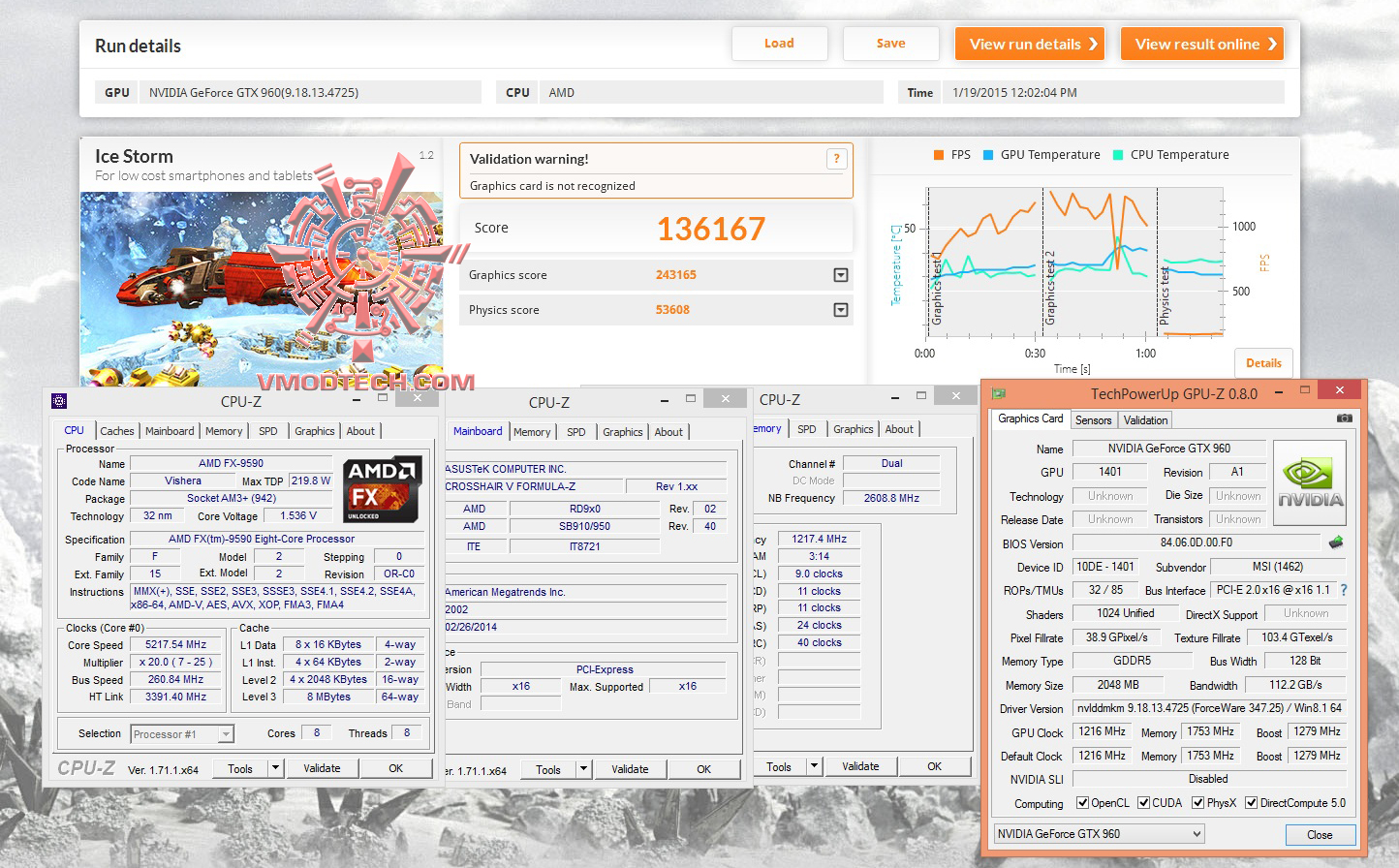Image resolution: width=1399 pixels, height=868 pixels.
Task: Toggle the DirectCompute 5.0 checkbox
Action: 1252,803
